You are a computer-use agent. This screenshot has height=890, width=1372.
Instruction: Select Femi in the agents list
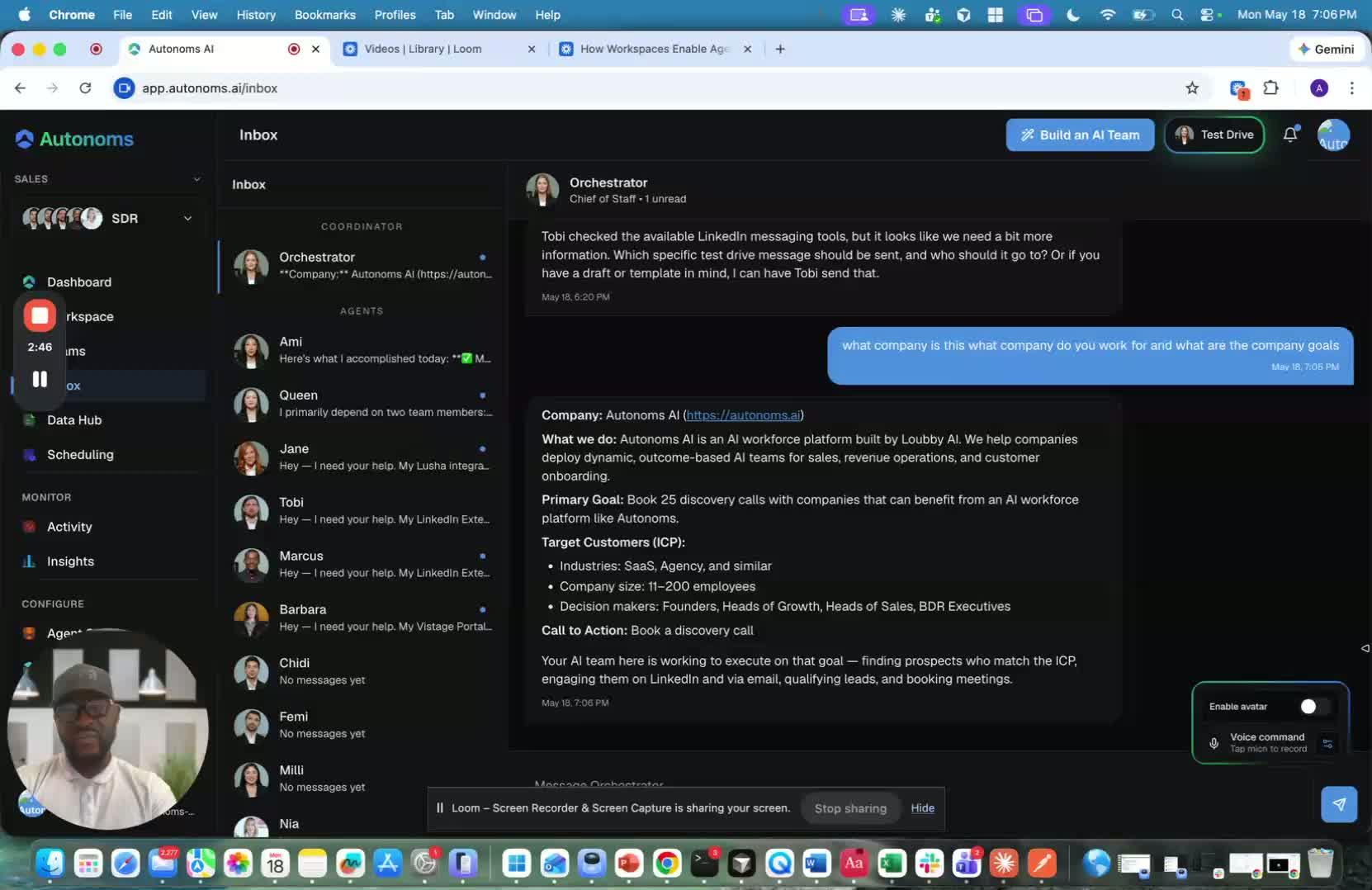pos(362,725)
